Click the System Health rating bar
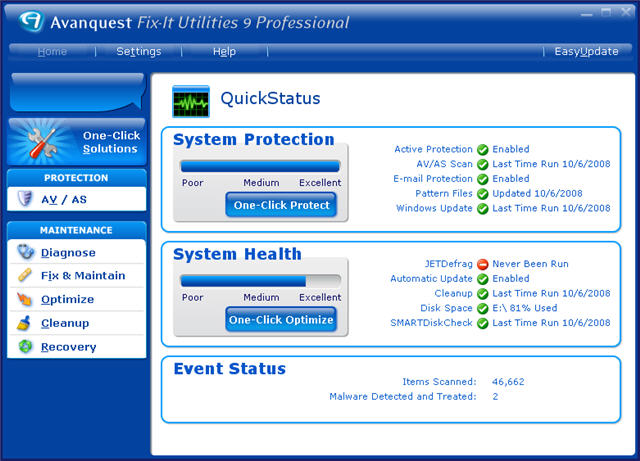The image size is (640, 461). pos(260,281)
